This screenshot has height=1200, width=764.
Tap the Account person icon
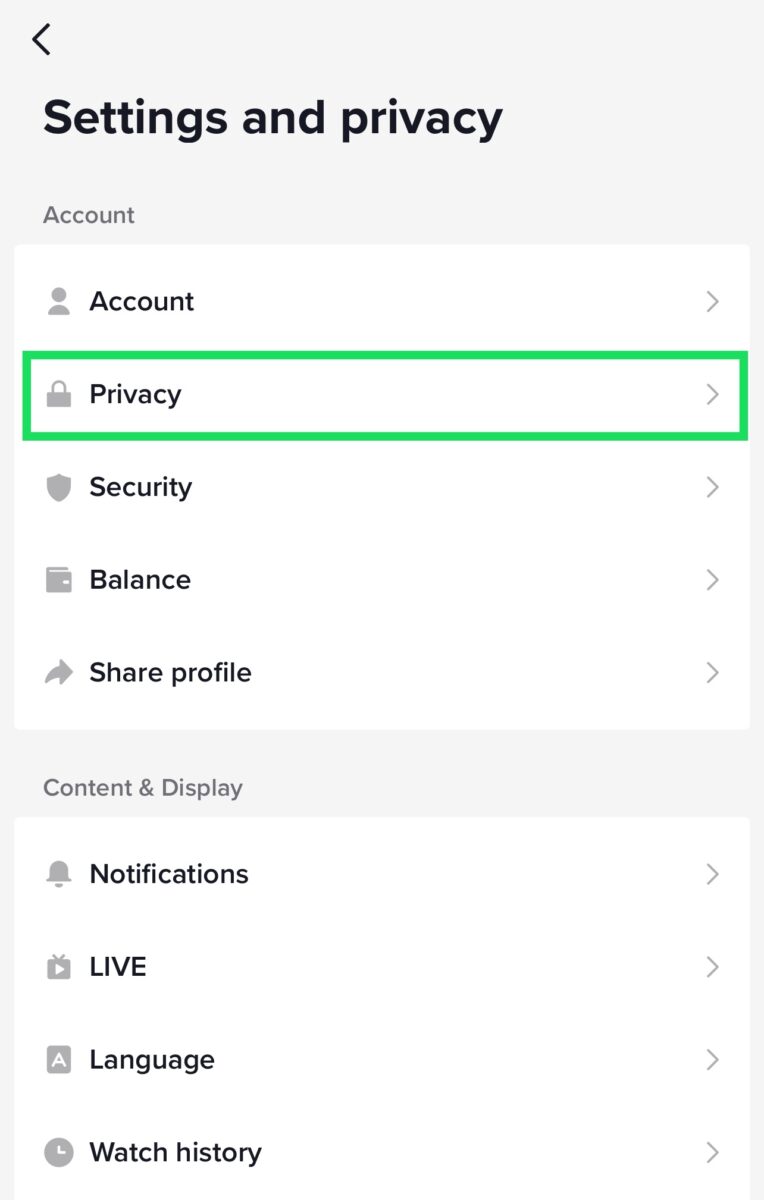[59, 302]
